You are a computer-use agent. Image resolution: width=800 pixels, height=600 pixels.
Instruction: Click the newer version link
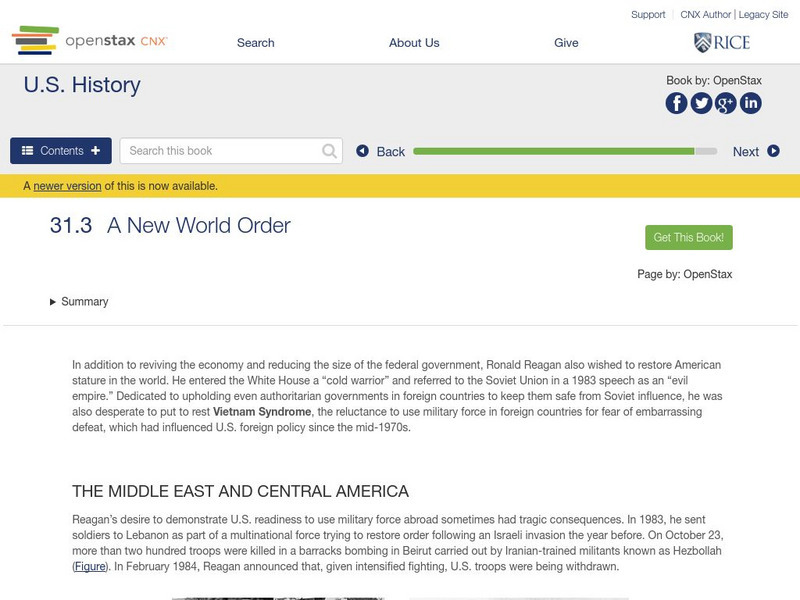pos(67,186)
